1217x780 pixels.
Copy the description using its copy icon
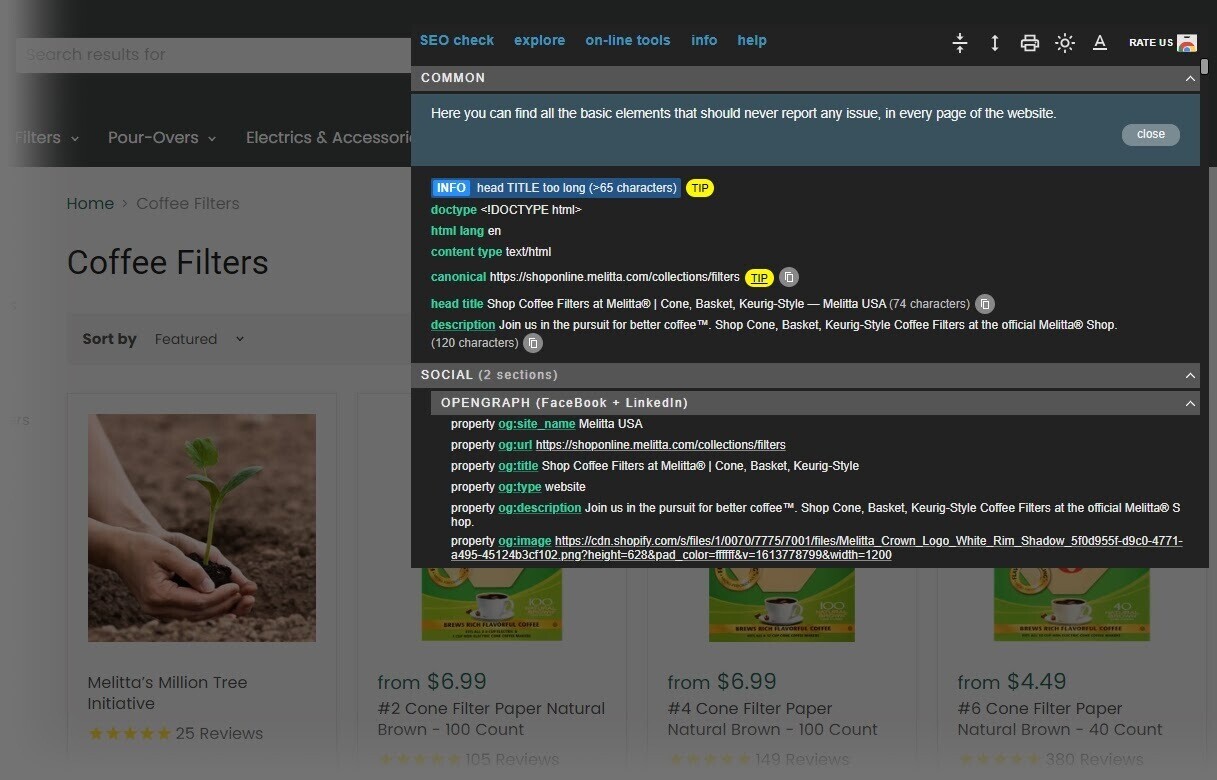533,343
